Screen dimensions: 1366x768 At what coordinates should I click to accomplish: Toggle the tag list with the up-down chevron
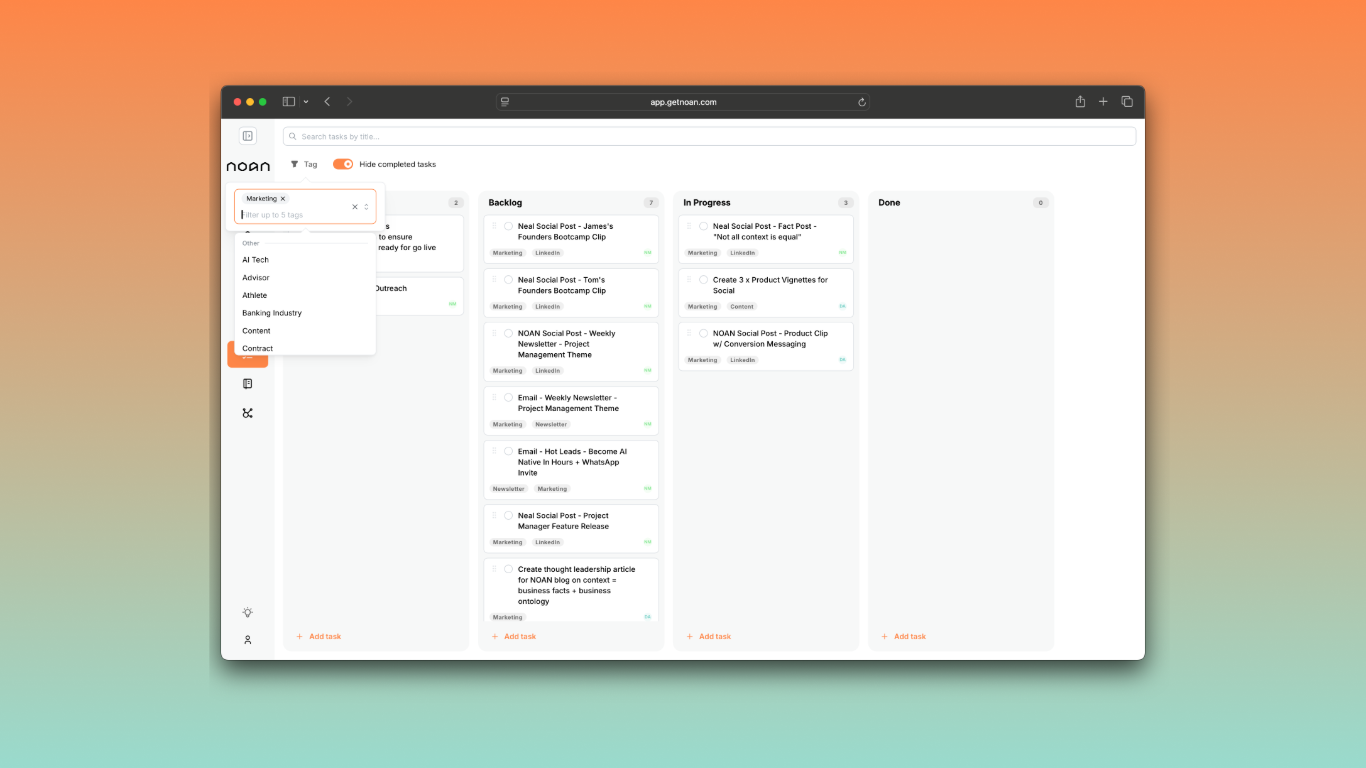coord(366,207)
